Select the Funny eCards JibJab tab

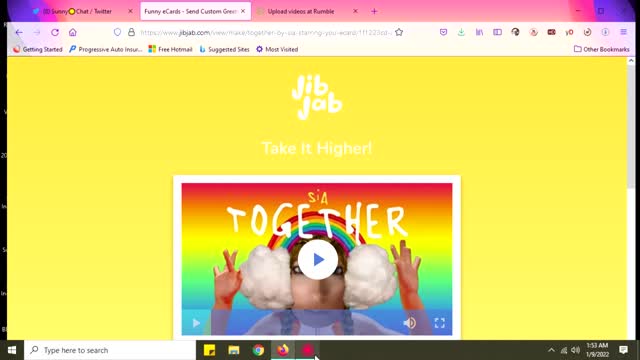[190, 11]
